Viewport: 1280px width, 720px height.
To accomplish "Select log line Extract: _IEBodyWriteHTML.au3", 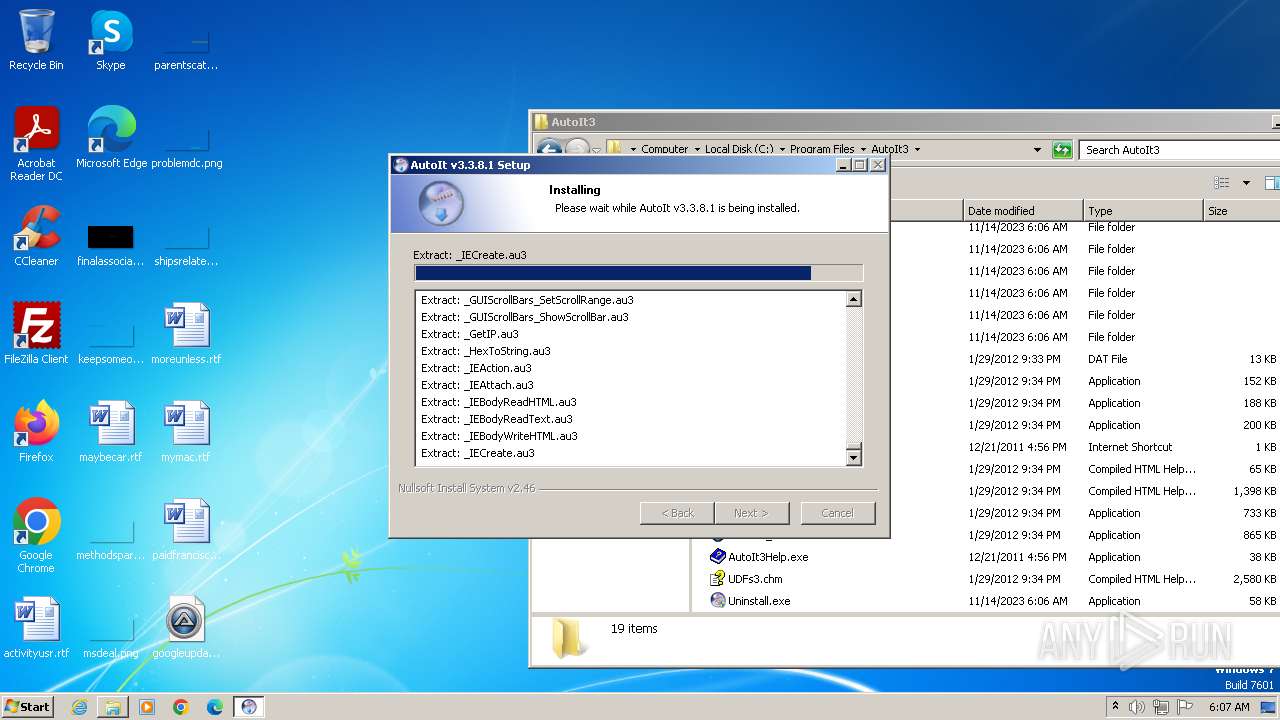I will [499, 436].
